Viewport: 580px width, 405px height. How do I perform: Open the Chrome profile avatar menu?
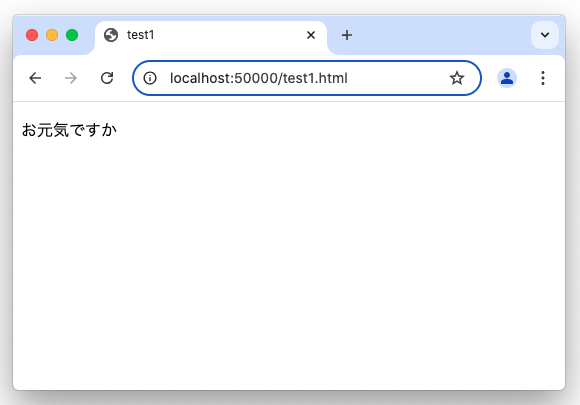point(507,78)
